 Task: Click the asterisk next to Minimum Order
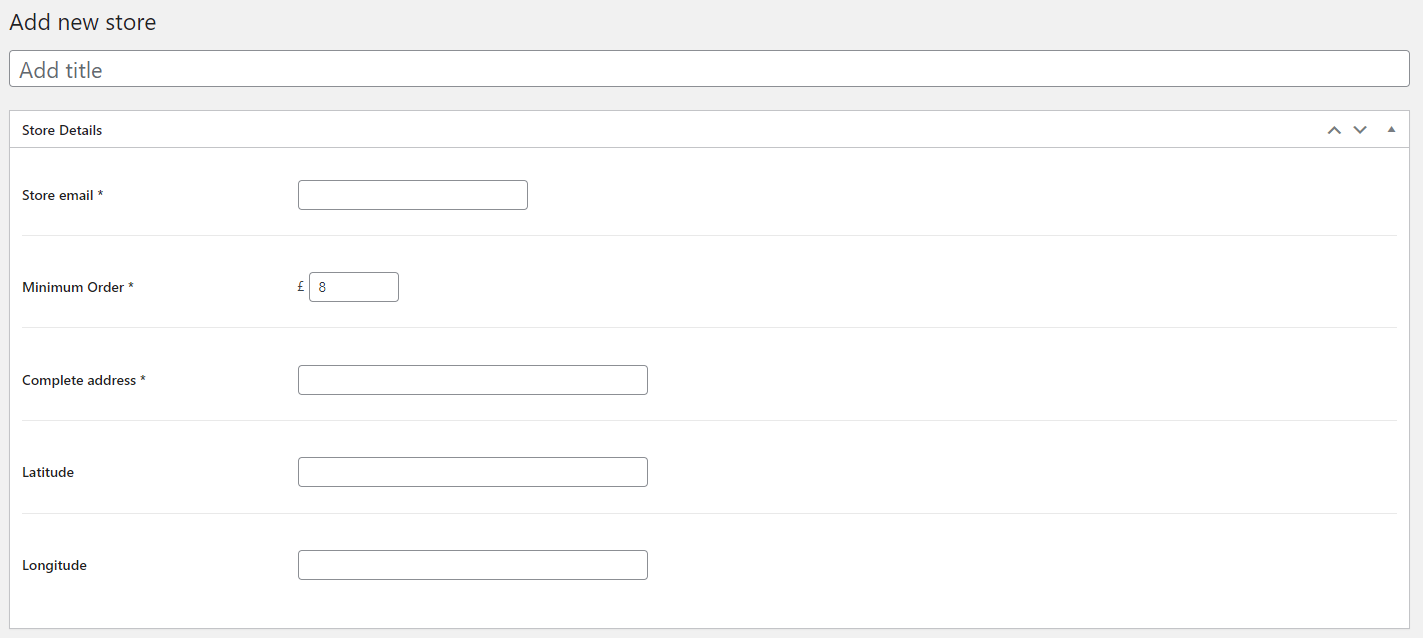click(x=131, y=286)
